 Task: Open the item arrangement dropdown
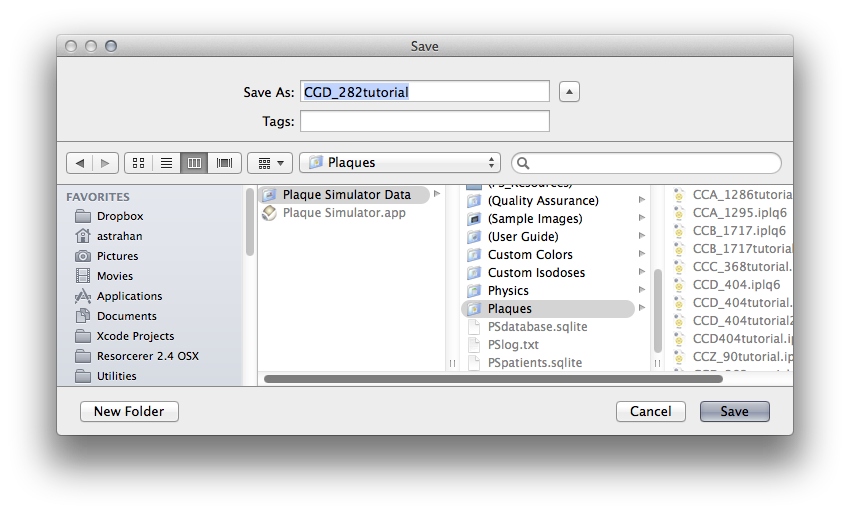pos(270,162)
